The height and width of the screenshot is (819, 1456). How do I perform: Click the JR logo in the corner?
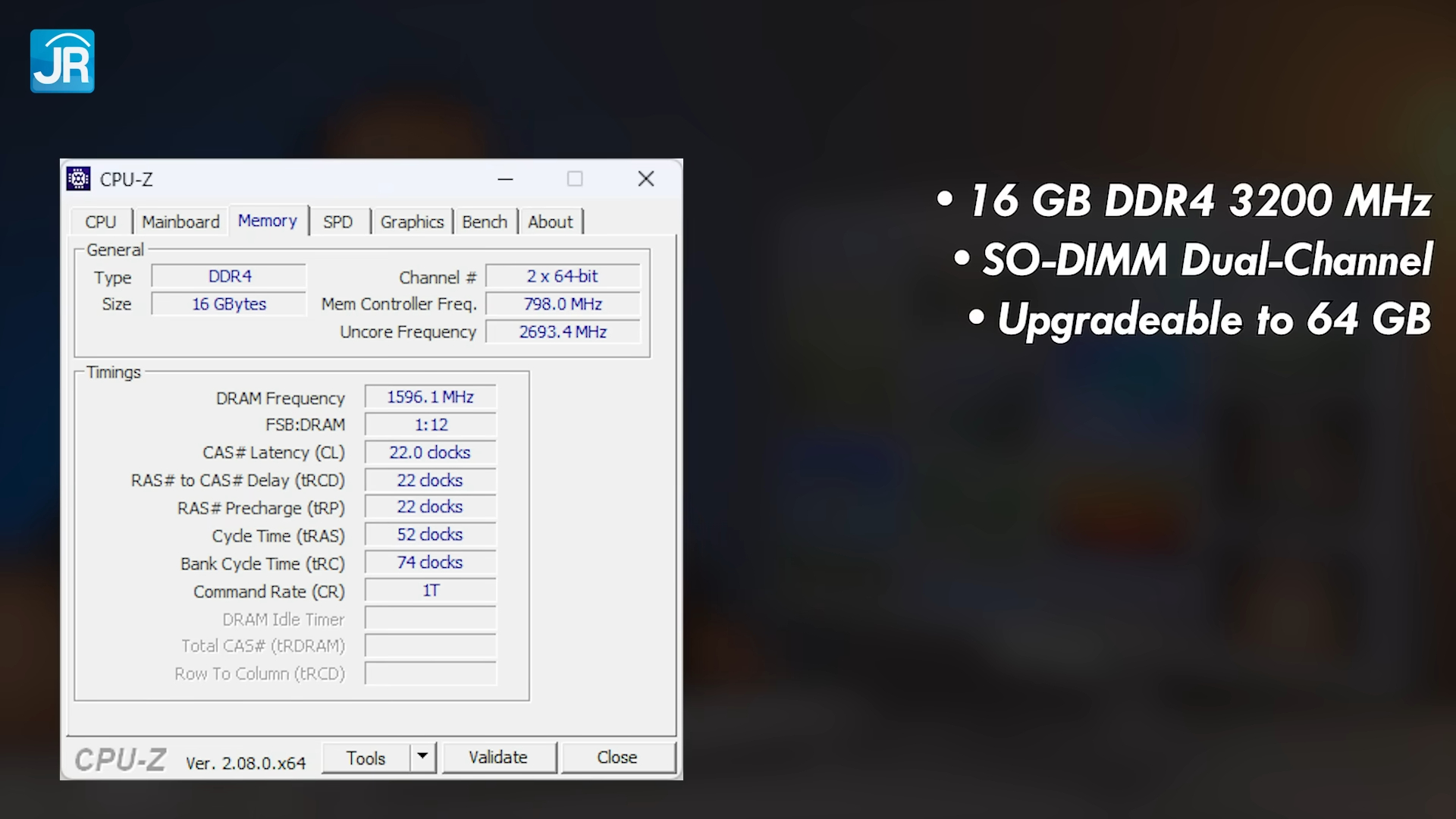tap(62, 61)
